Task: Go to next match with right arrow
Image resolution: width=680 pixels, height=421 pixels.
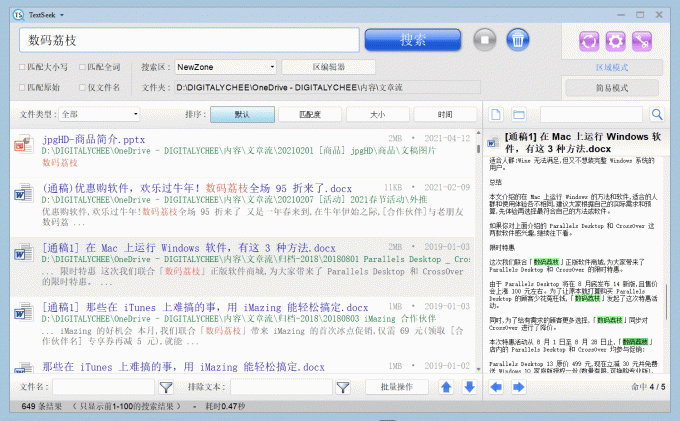Action: point(522,387)
